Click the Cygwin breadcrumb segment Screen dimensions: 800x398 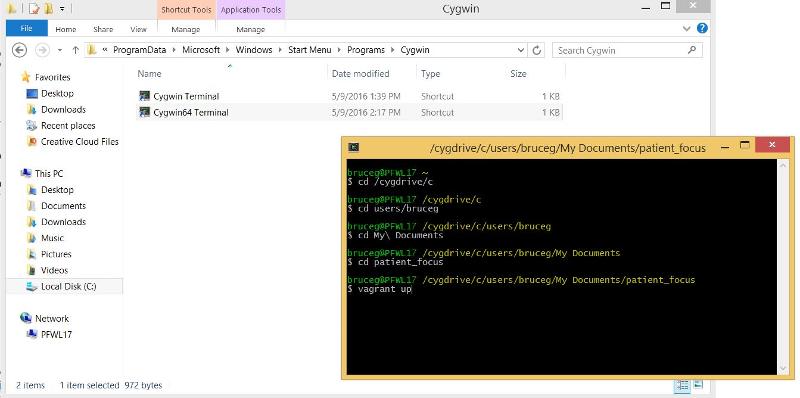(x=415, y=50)
